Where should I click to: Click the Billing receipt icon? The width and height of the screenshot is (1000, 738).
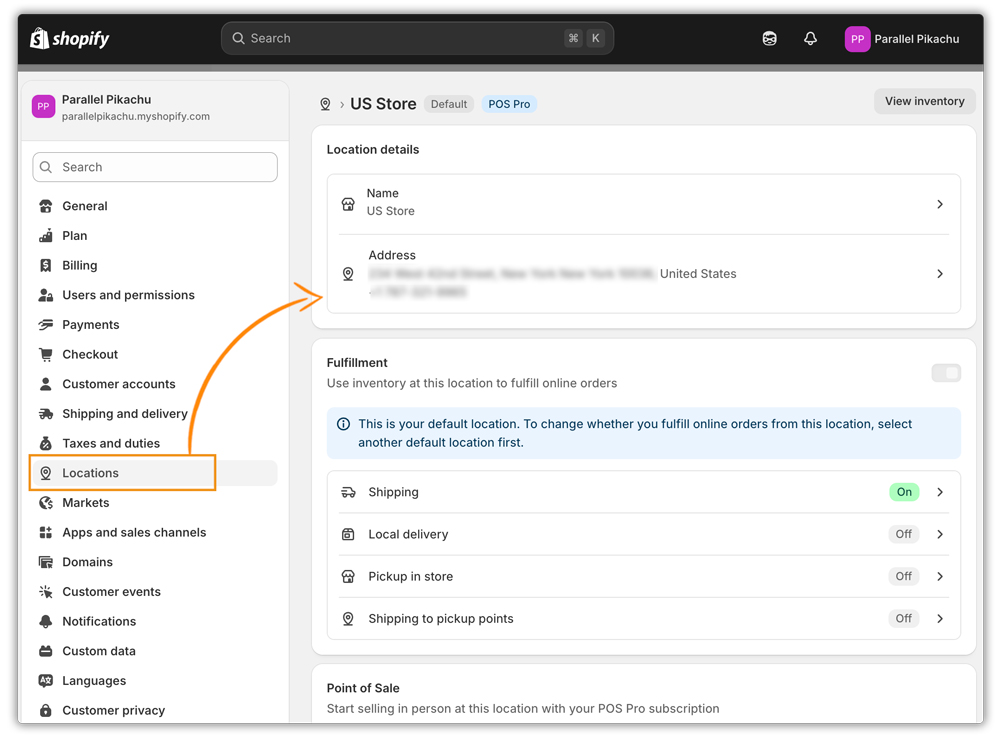pyautogui.click(x=46, y=265)
